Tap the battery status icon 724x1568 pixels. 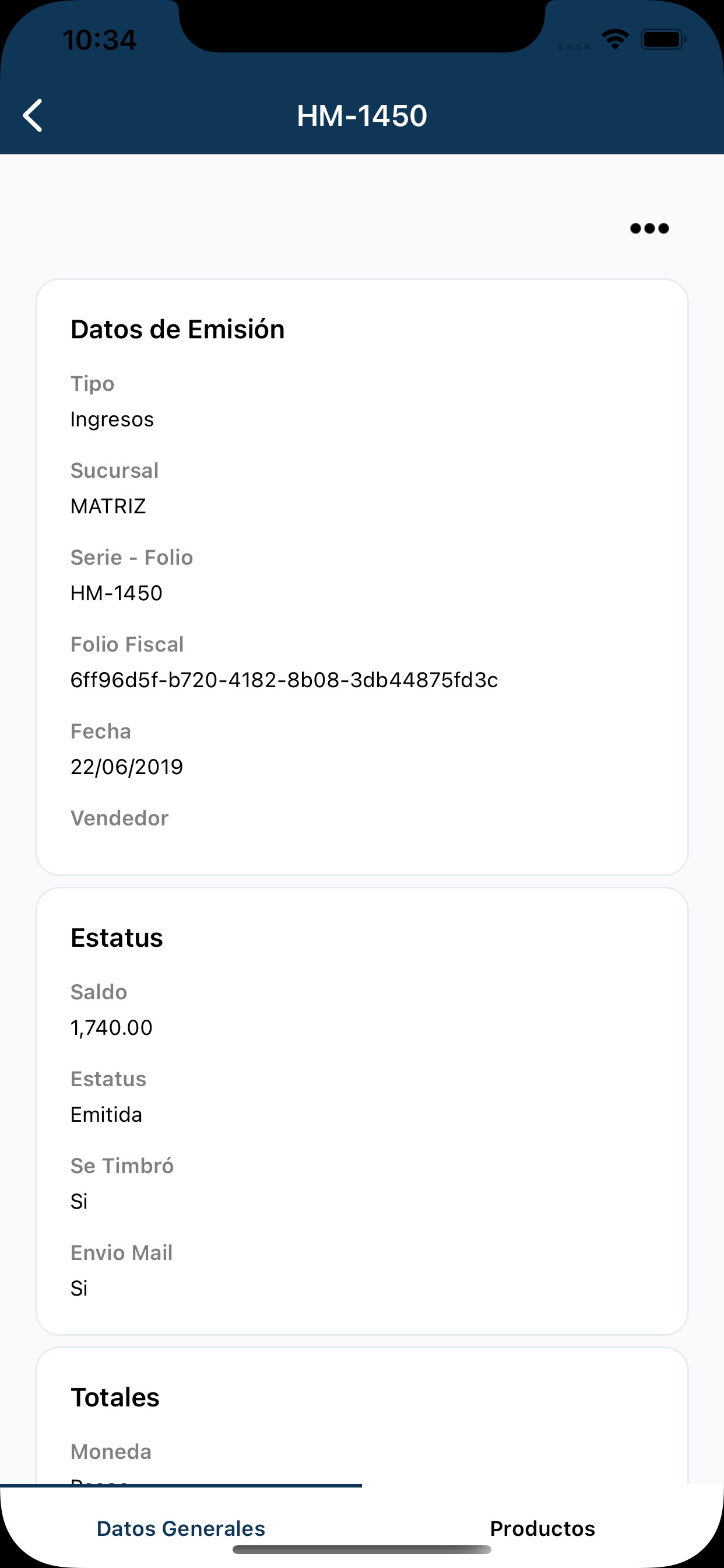pos(663,40)
